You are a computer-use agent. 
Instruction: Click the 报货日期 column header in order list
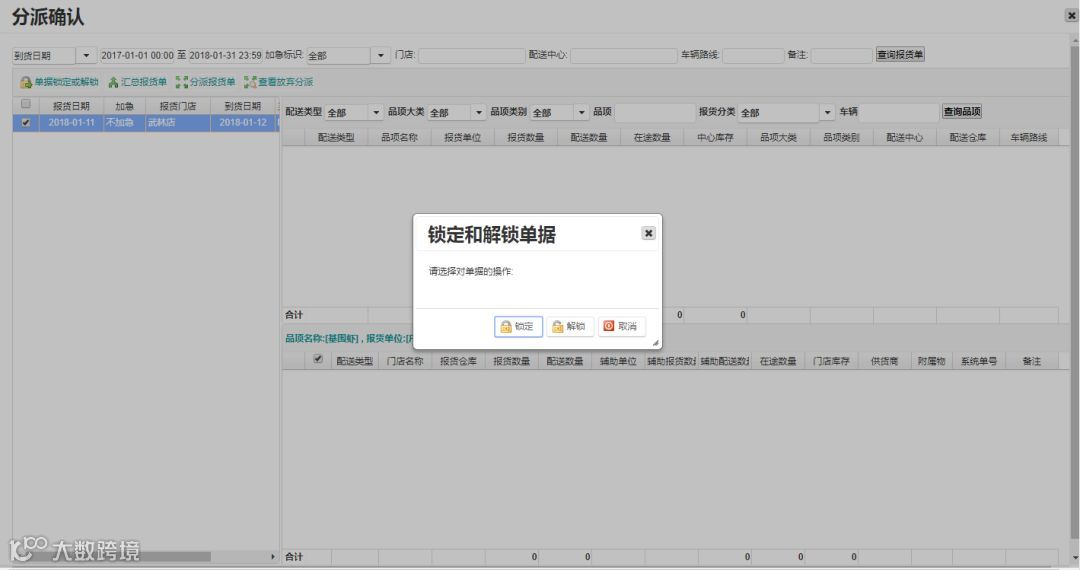(71, 106)
